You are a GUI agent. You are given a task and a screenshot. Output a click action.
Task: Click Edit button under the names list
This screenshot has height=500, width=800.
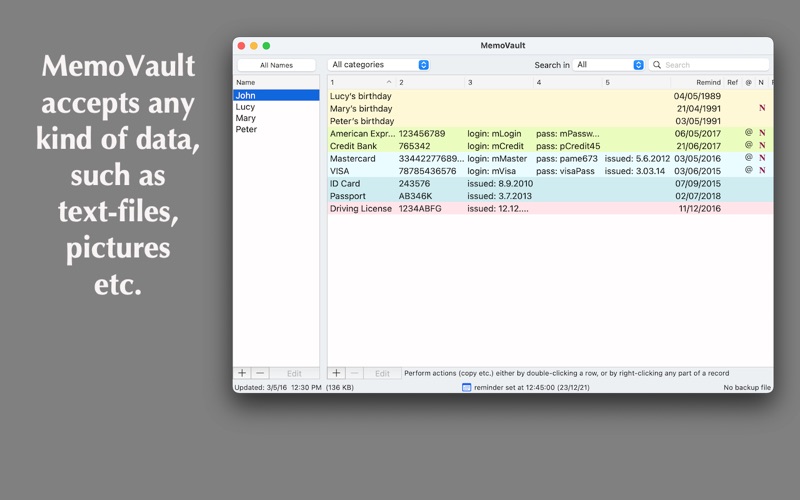coord(294,373)
